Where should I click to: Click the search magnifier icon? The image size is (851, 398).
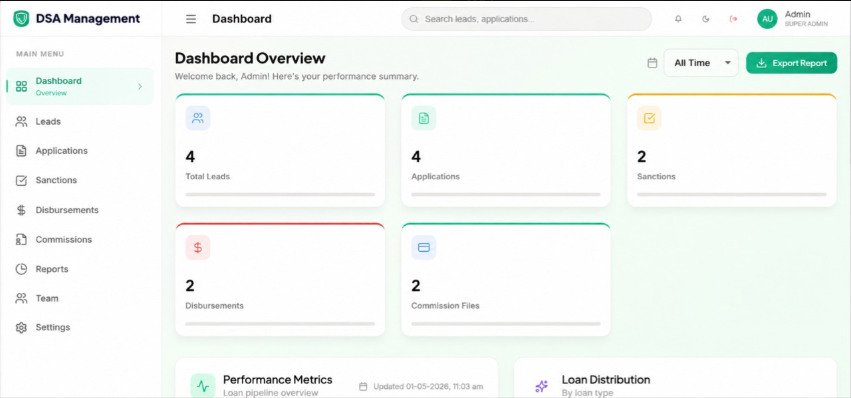[x=414, y=19]
